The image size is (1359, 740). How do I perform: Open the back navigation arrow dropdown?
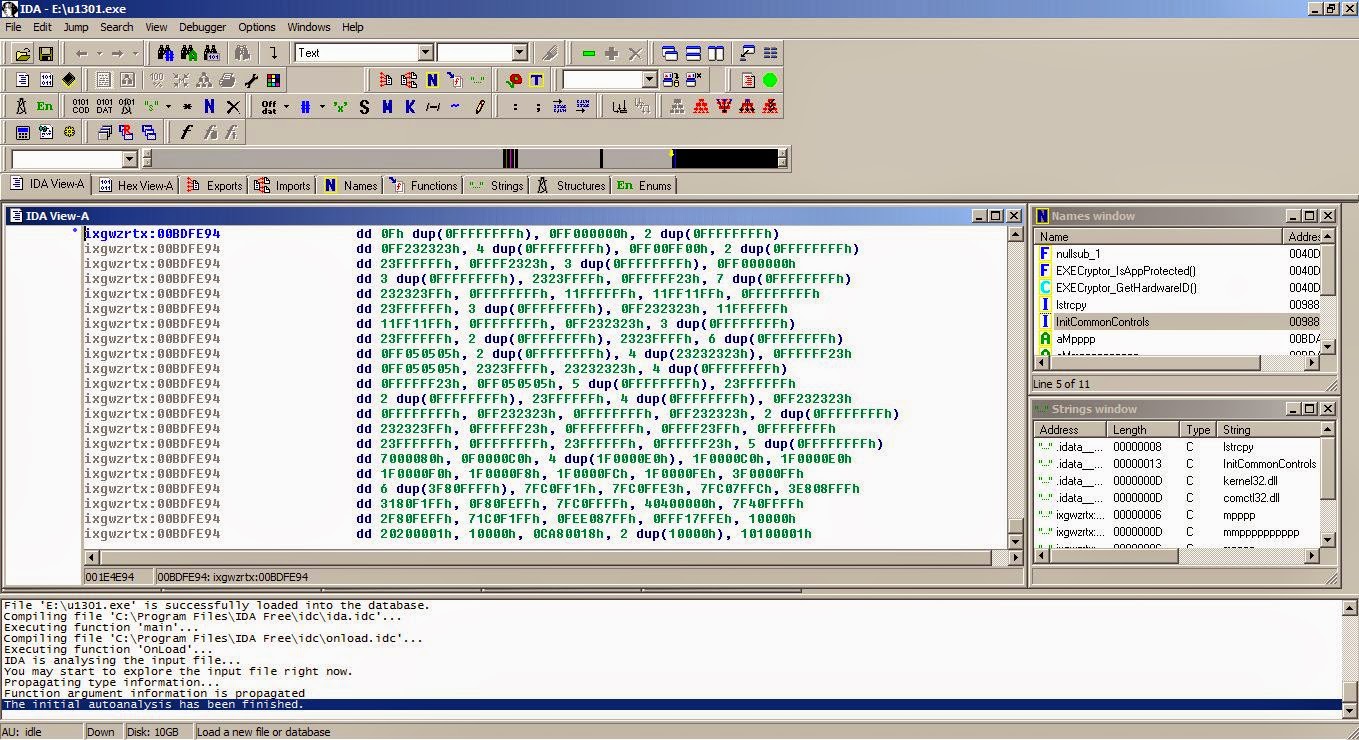99,53
